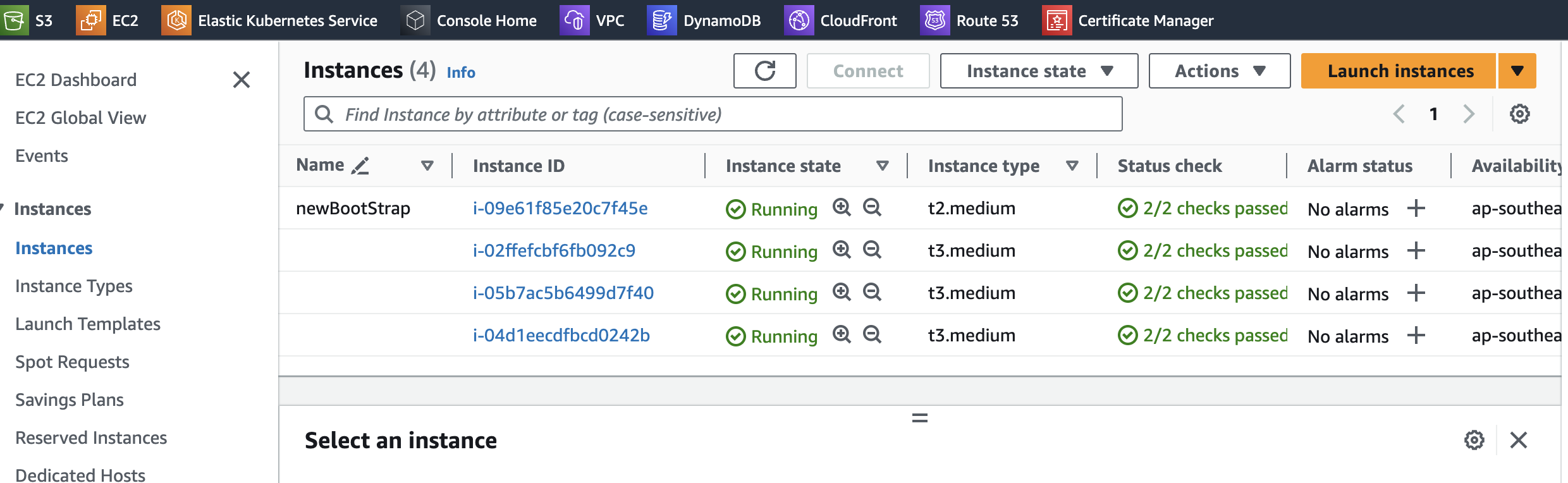Viewport: 1568px width, 483px height.
Task: Add alarm for i-02ffefcbf6fb092c9 instance
Action: tap(1416, 250)
